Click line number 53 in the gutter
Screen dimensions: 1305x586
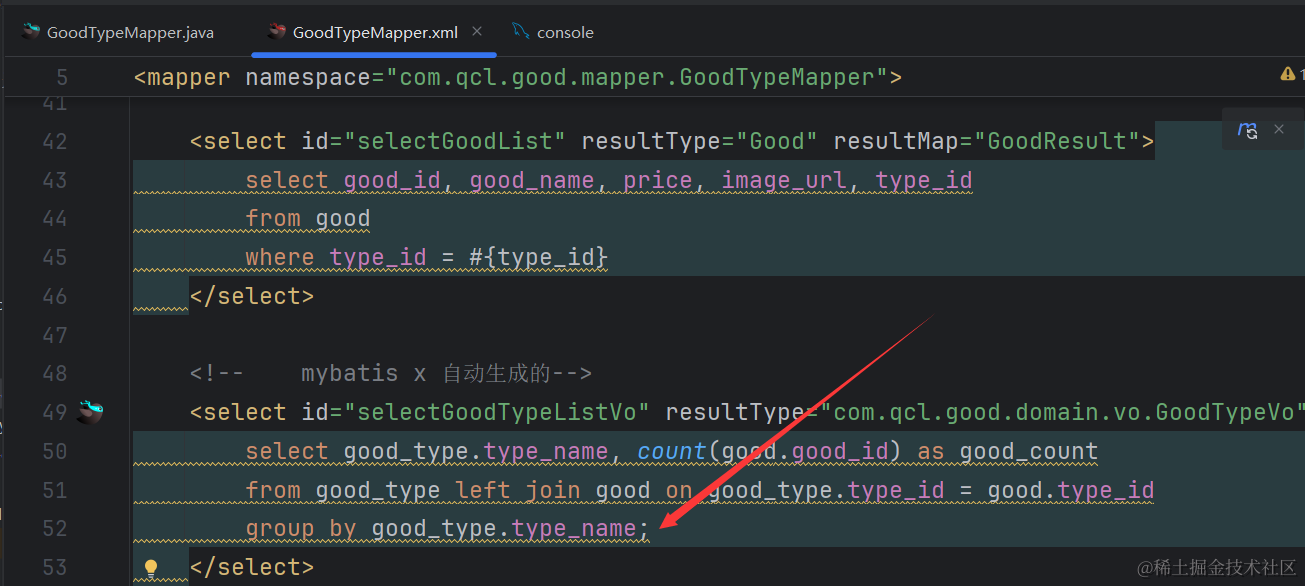[55, 568]
